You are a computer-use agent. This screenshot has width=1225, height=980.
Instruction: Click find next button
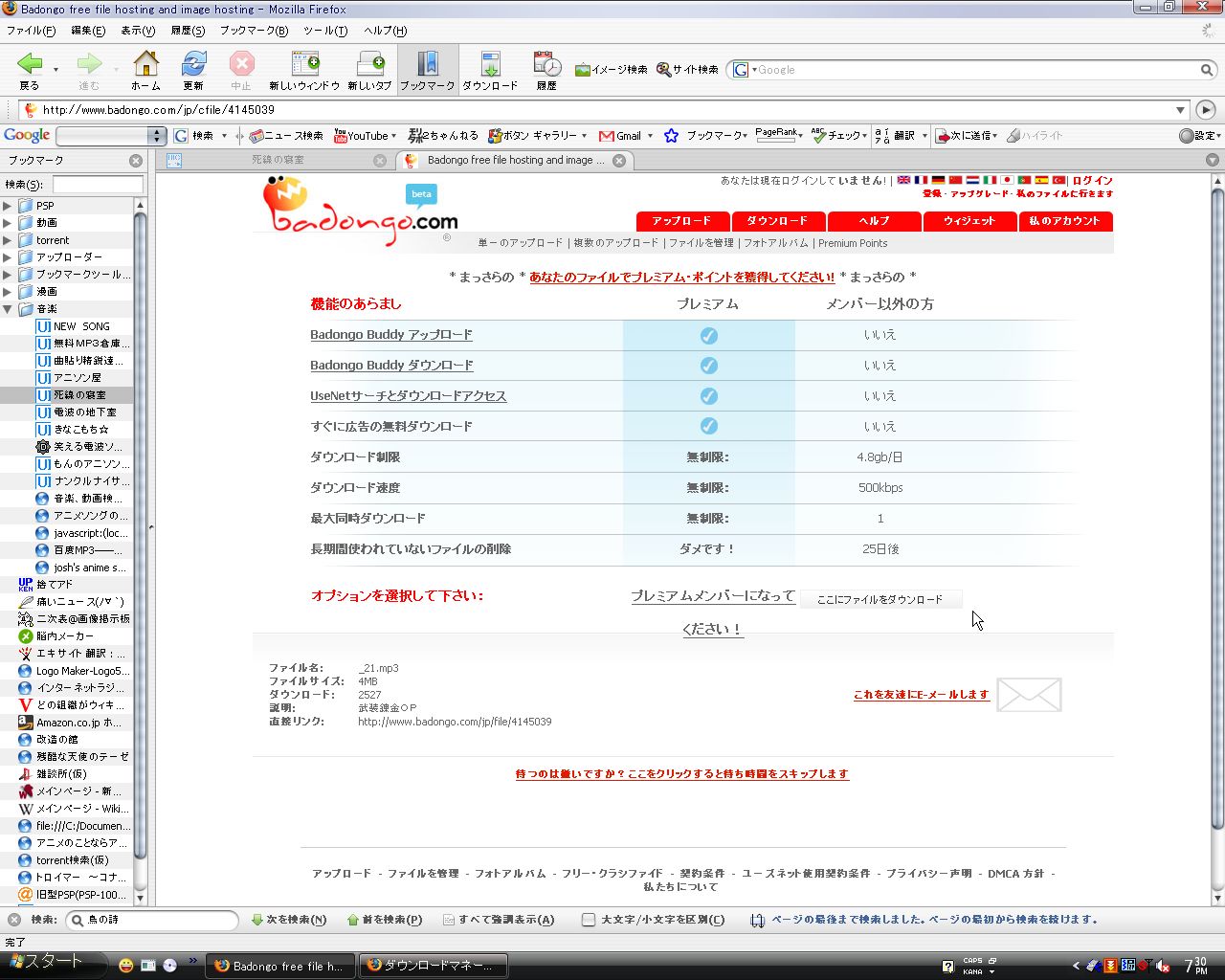pos(288,920)
